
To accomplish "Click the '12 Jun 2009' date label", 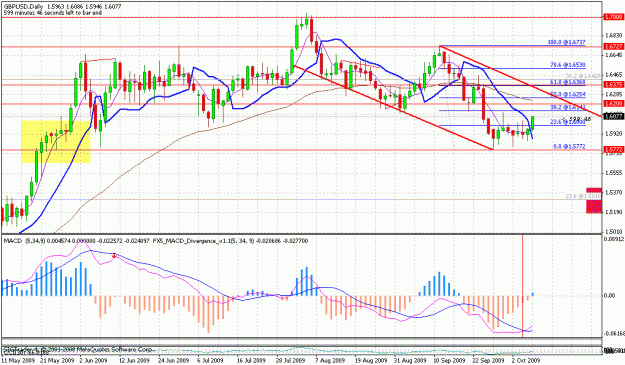I will point(134,360).
